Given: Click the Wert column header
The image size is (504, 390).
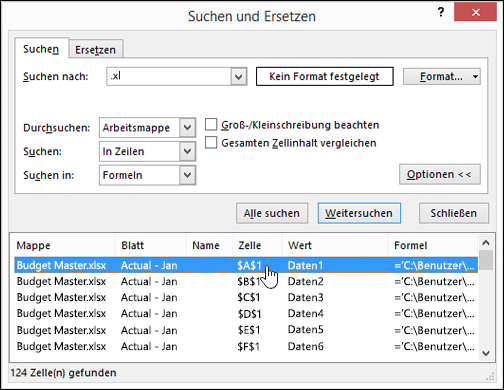Looking at the screenshot, I should (x=335, y=245).
